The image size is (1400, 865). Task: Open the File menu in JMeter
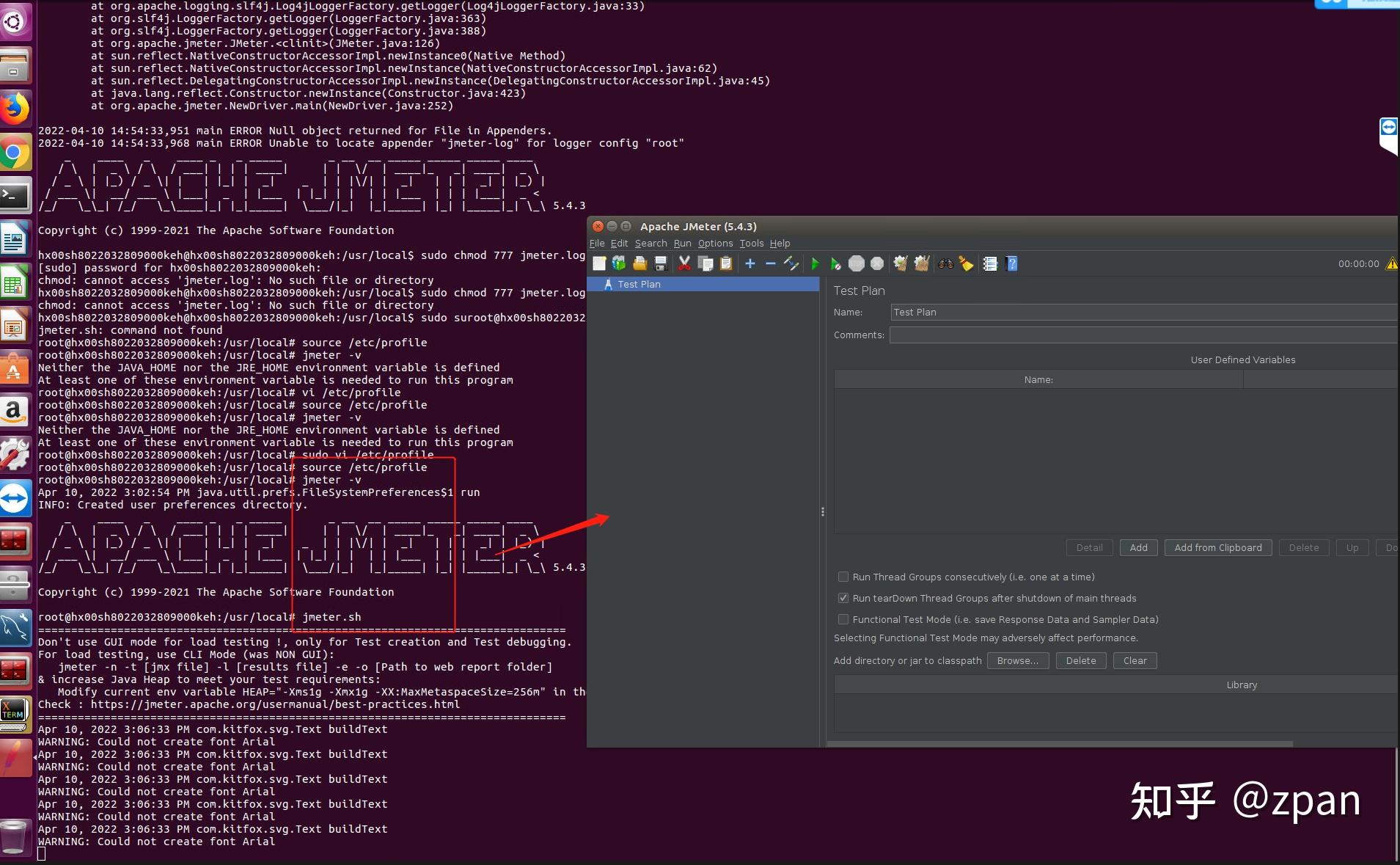597,244
